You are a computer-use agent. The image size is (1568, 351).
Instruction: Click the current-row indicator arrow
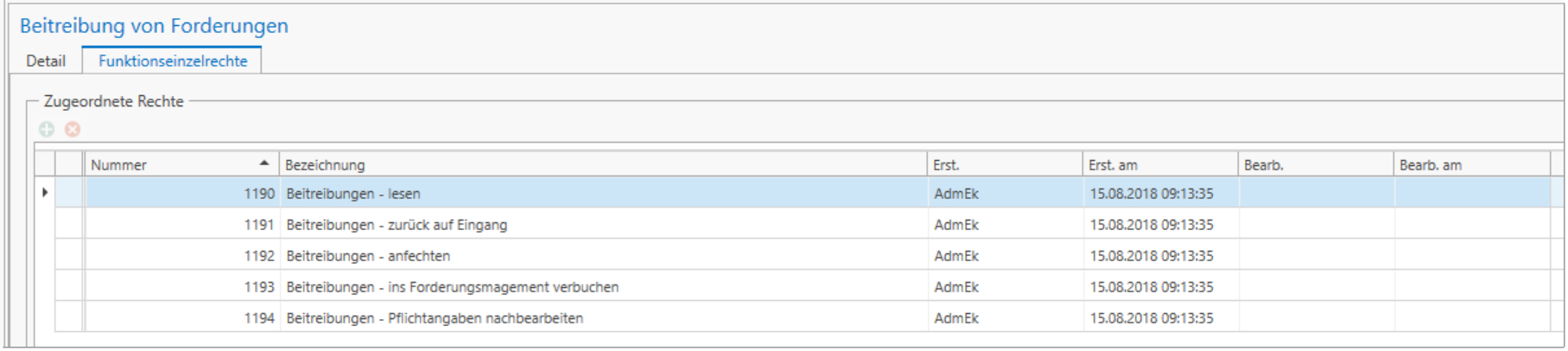tap(45, 193)
